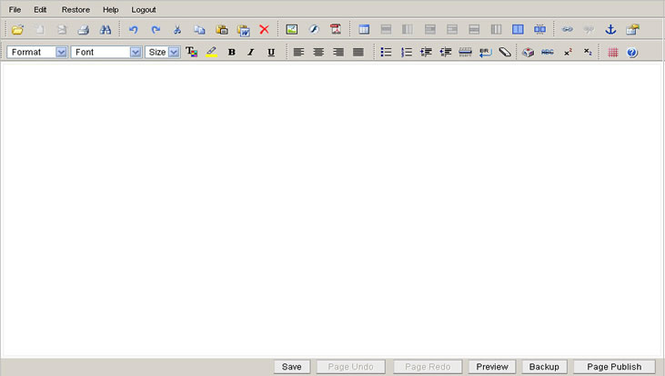The width and height of the screenshot is (665, 376).
Task: Click the Preview button
Action: (492, 367)
